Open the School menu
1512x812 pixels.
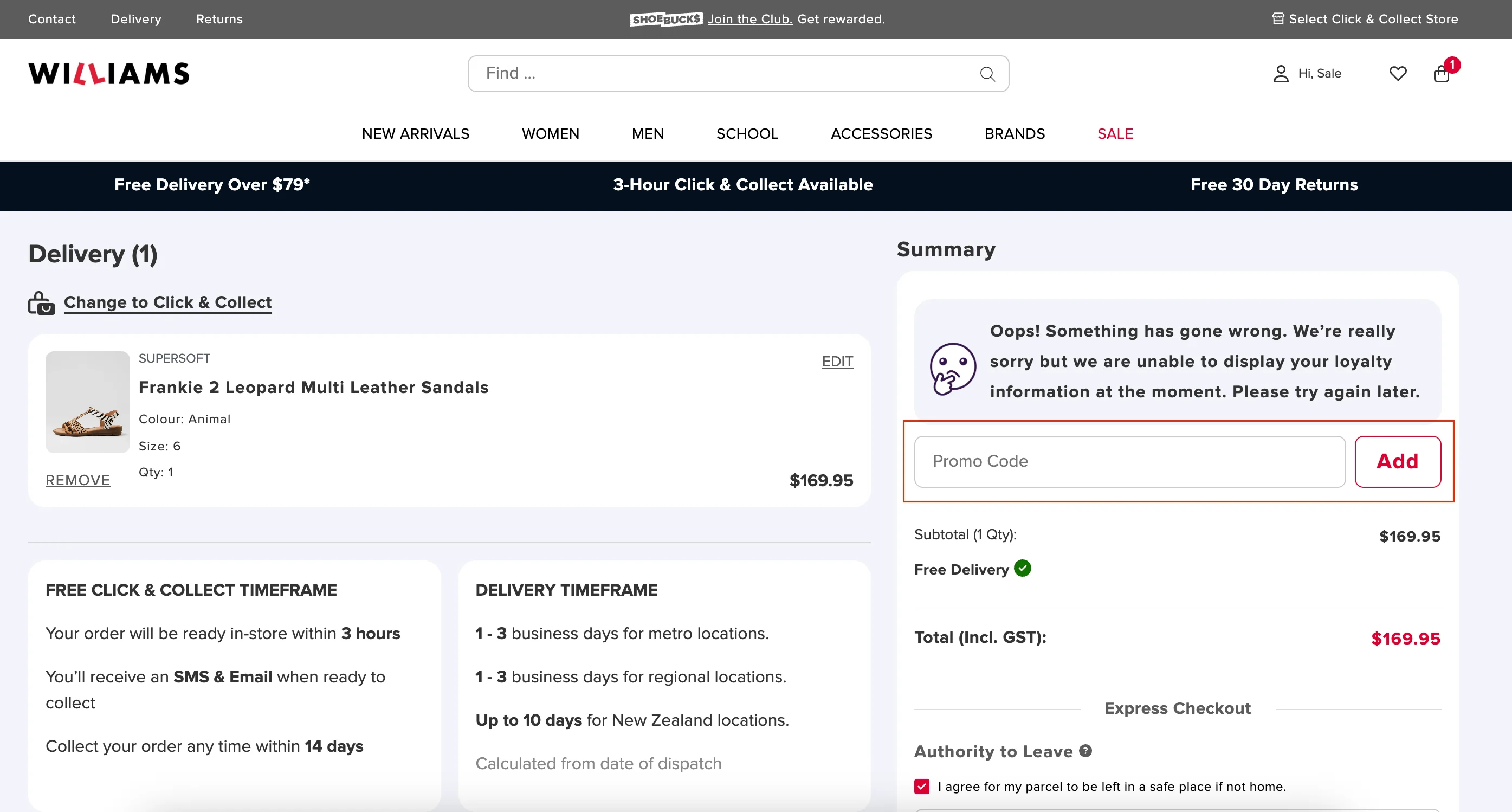click(x=747, y=134)
